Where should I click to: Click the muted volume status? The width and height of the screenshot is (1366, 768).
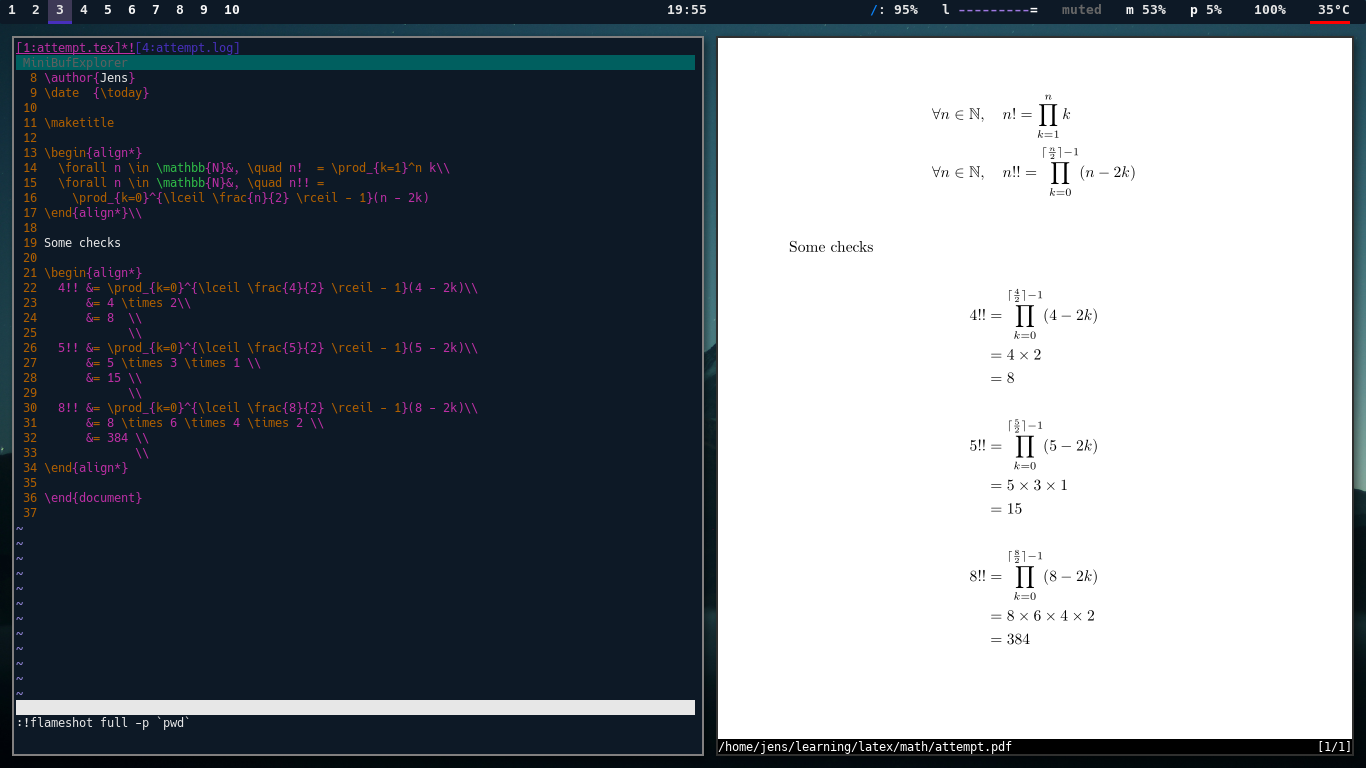pyautogui.click(x=1082, y=10)
